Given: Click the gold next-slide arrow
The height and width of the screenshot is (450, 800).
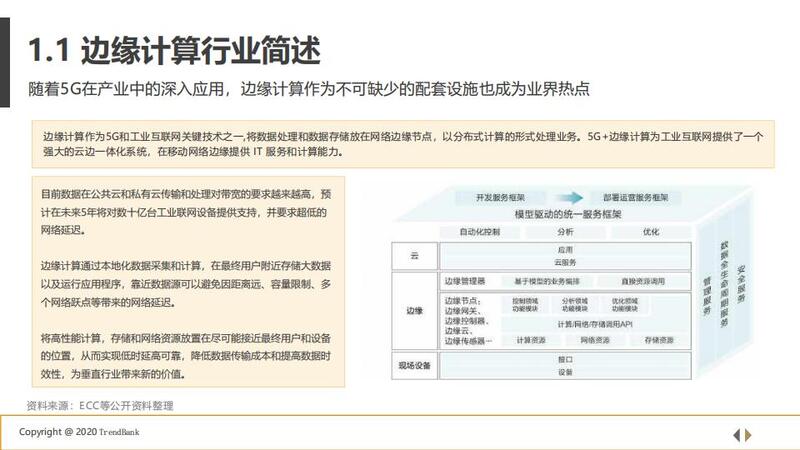Looking at the screenshot, I should [x=749, y=433].
